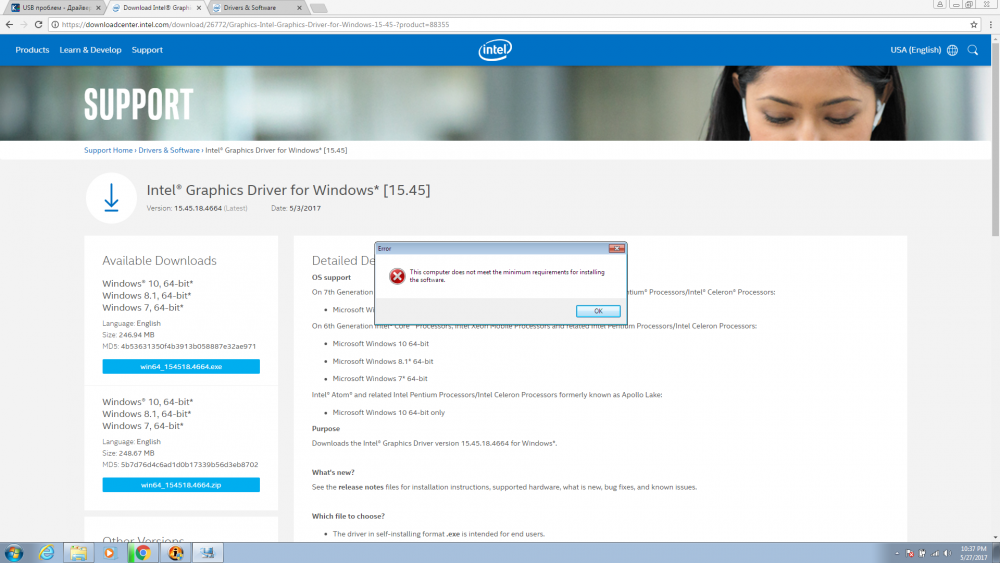The image size is (1000, 563).
Task: Click the scrollbar down arrow
Action: point(995,537)
